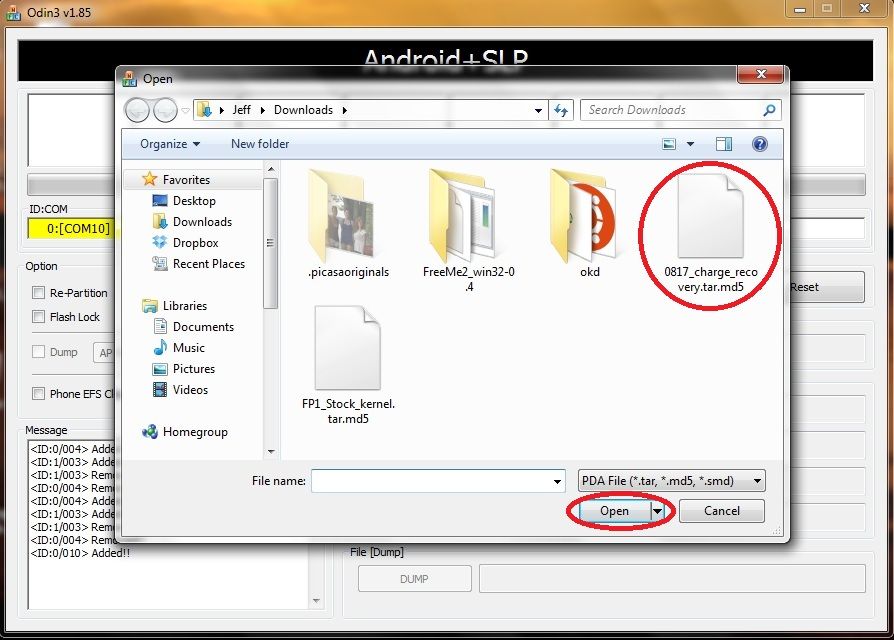
Task: Go forward with the navigation Forward arrow
Action: coord(165,110)
